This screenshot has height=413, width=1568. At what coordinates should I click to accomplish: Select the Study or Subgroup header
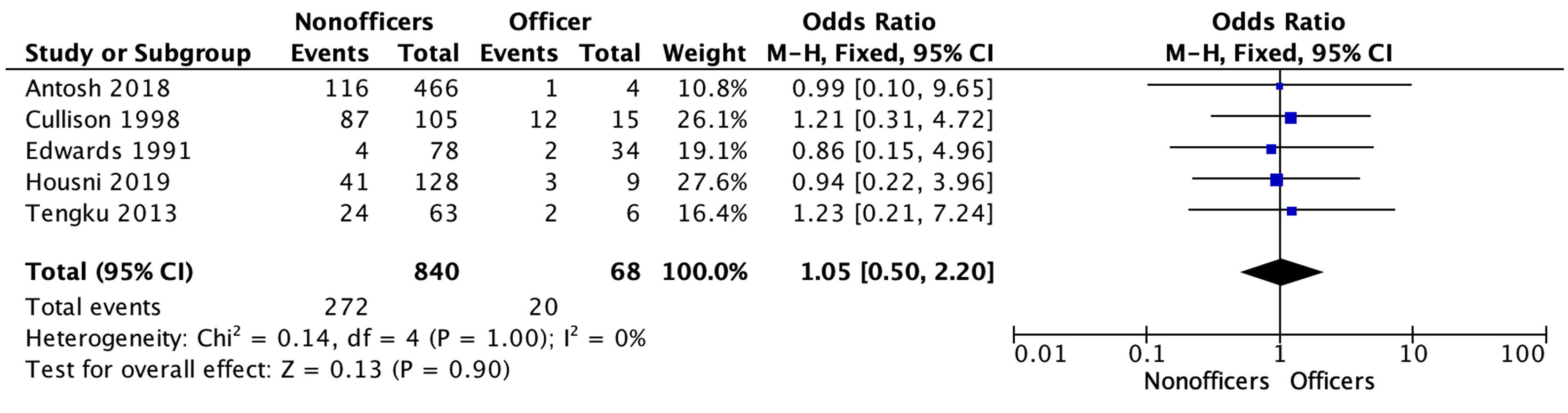coord(137,54)
